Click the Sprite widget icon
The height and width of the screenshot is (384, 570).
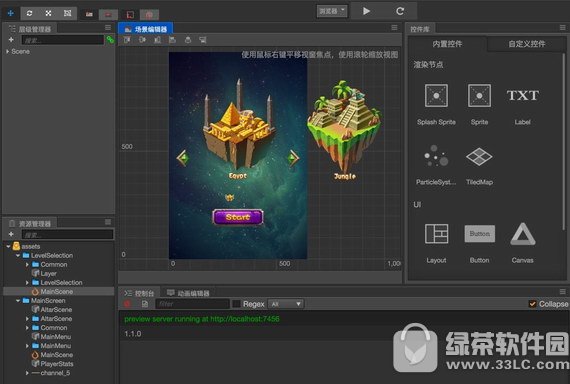pos(479,95)
